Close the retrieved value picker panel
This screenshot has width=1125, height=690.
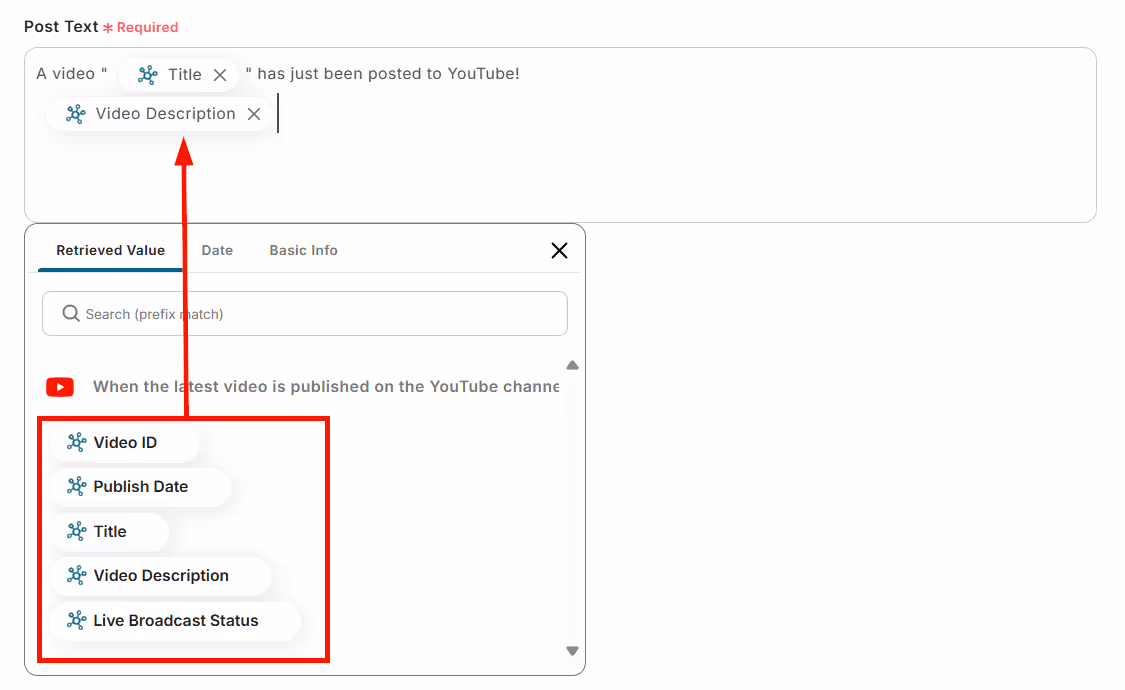click(559, 250)
